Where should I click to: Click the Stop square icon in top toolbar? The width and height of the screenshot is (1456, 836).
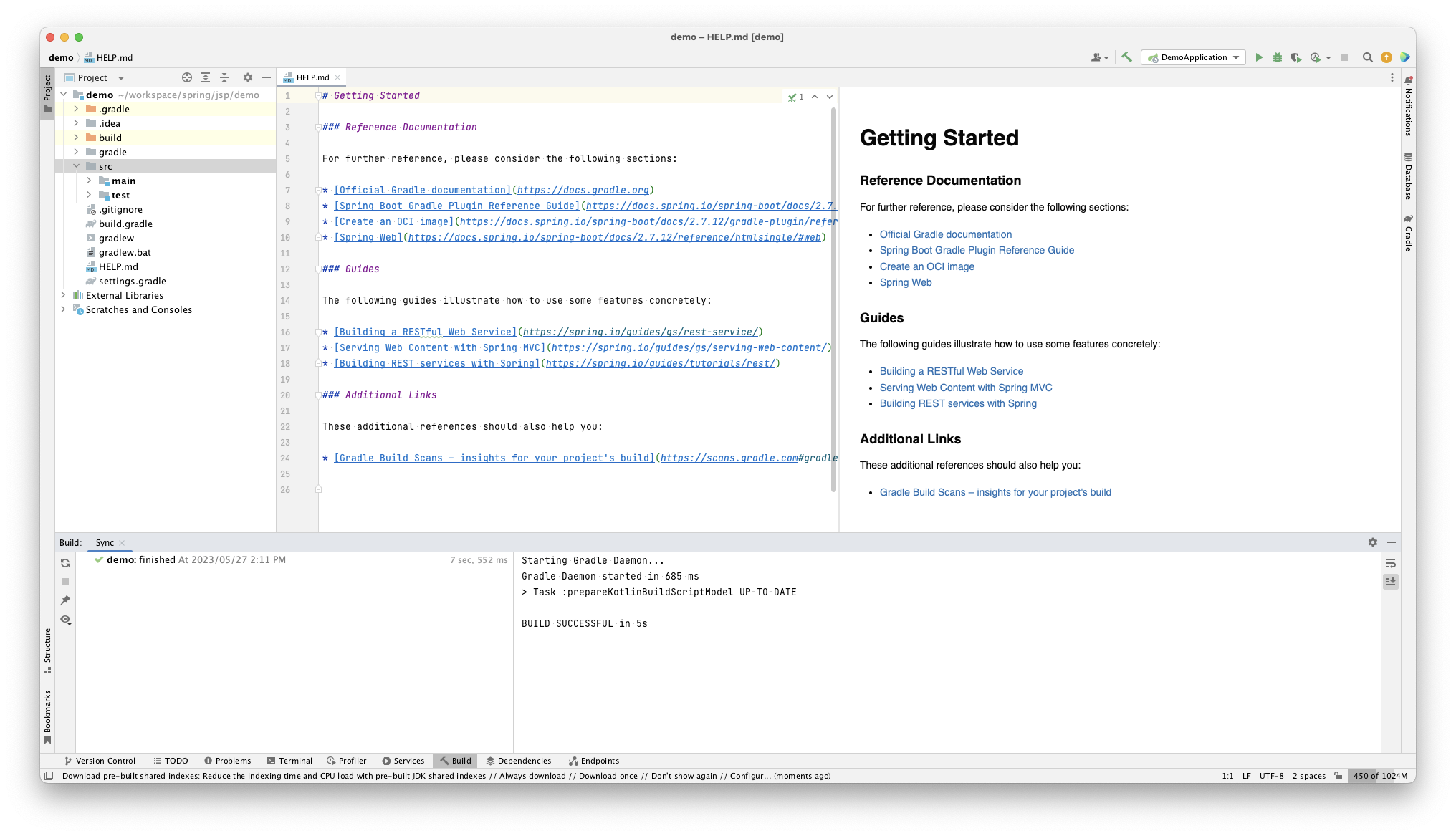[1344, 57]
